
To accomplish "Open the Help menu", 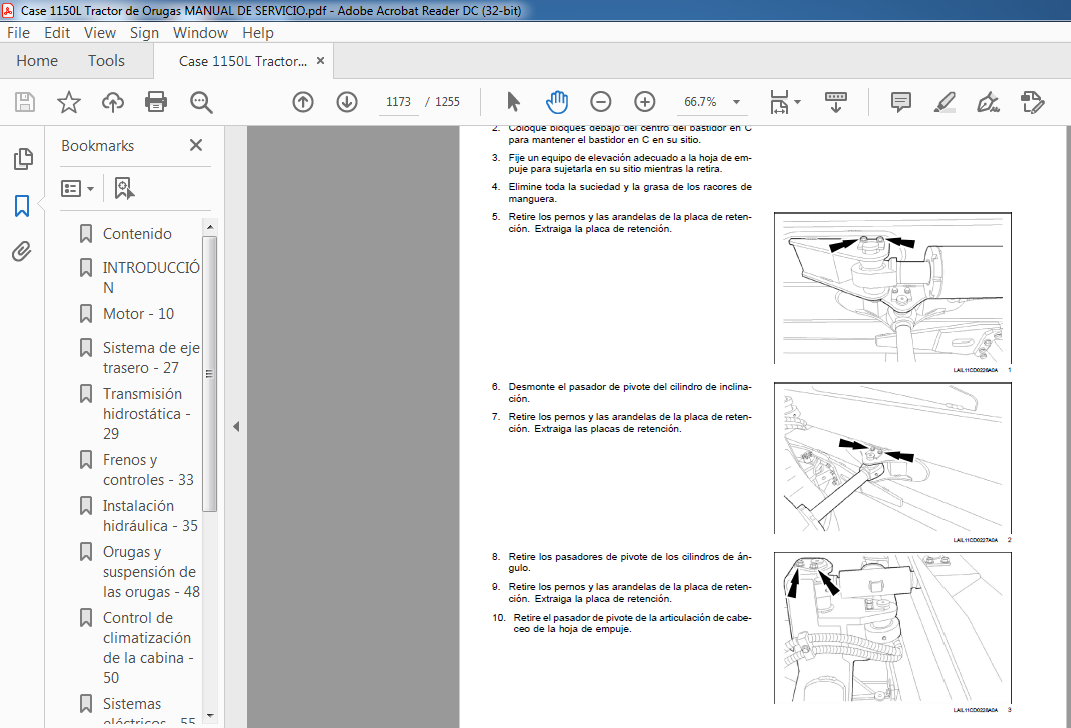I will [x=258, y=33].
